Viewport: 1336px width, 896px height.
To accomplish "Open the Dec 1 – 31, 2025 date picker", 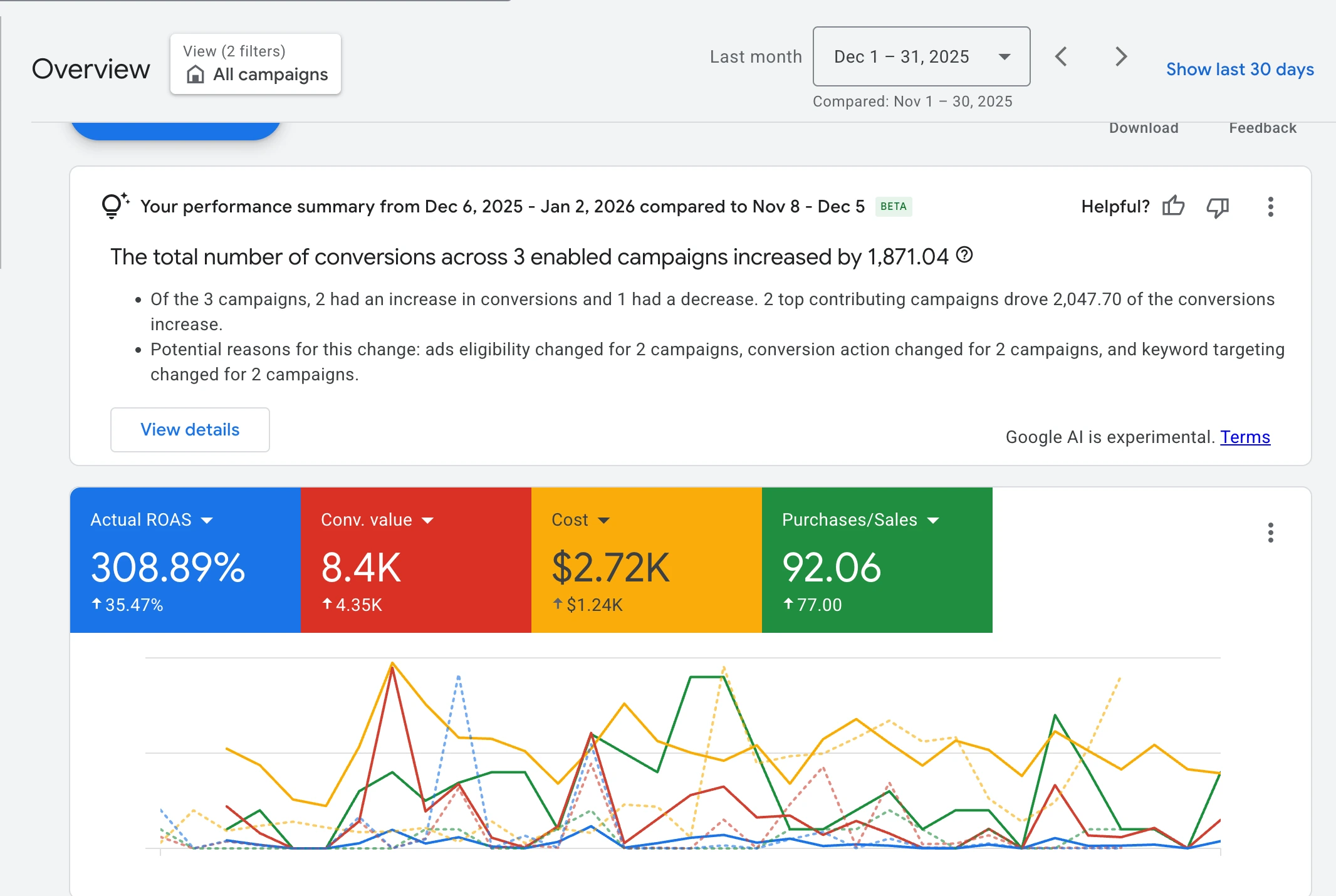I will click(x=921, y=57).
